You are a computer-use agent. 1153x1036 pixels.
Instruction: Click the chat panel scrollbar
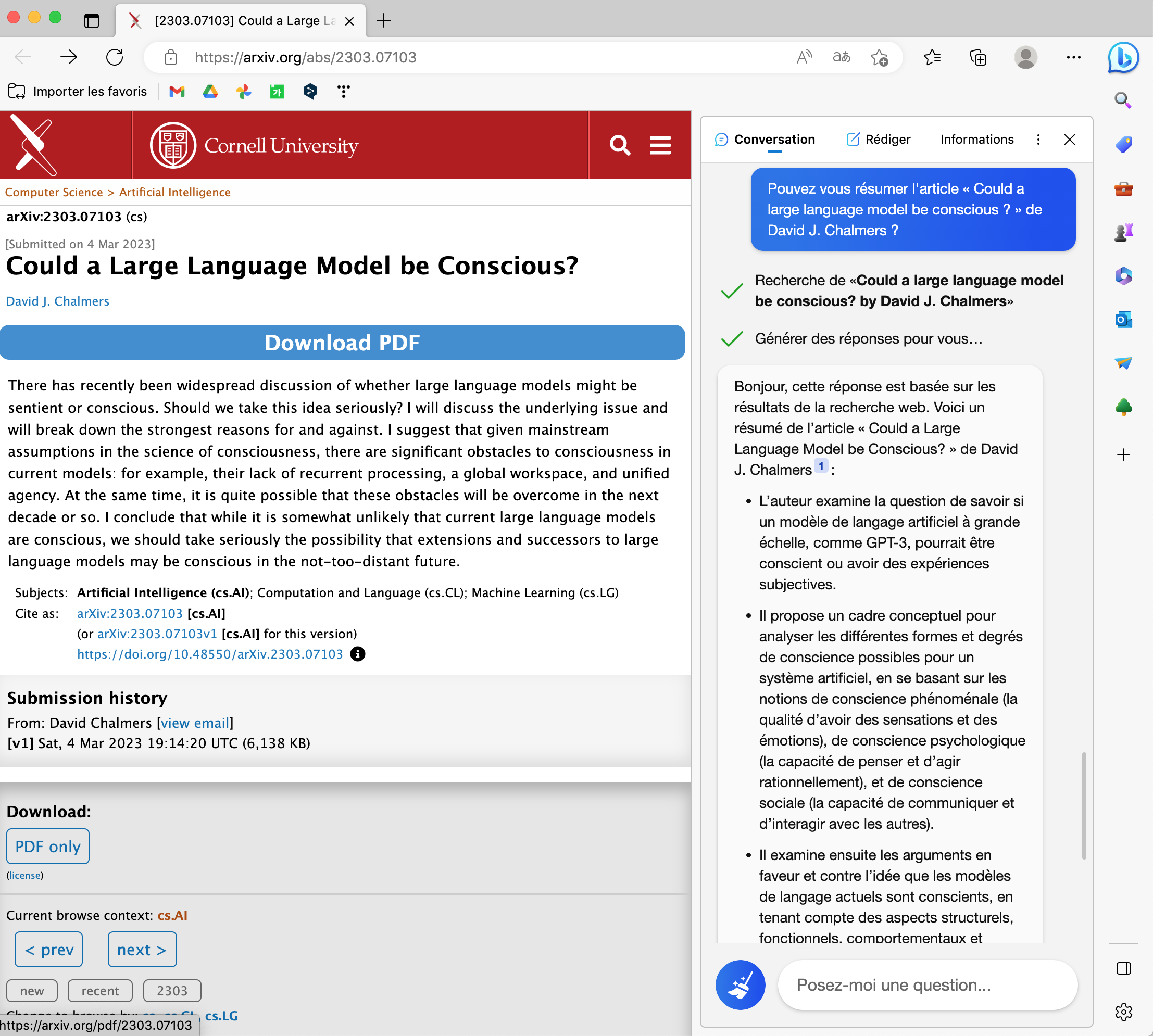[1084, 805]
